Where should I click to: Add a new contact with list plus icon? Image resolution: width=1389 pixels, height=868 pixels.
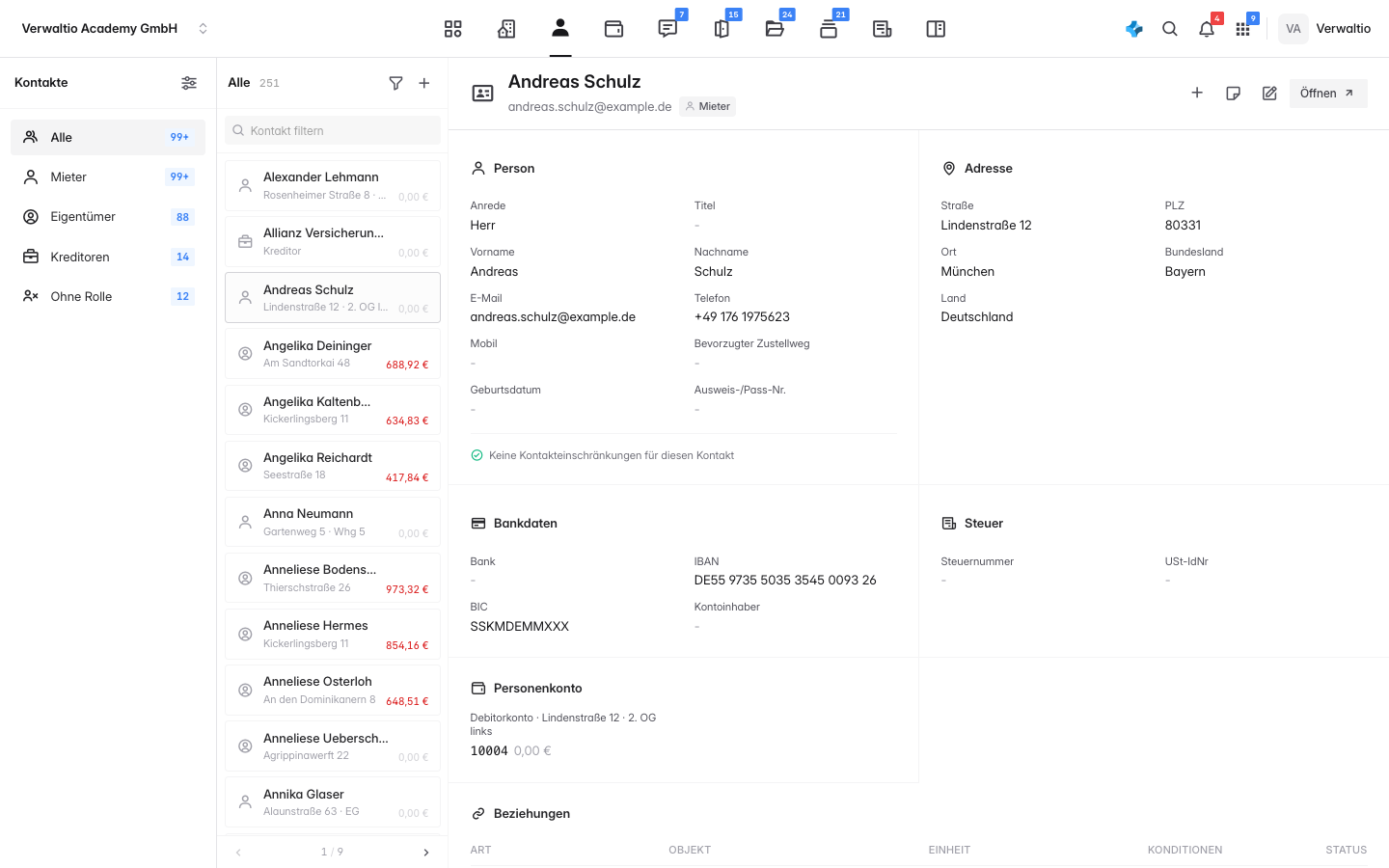(x=424, y=83)
